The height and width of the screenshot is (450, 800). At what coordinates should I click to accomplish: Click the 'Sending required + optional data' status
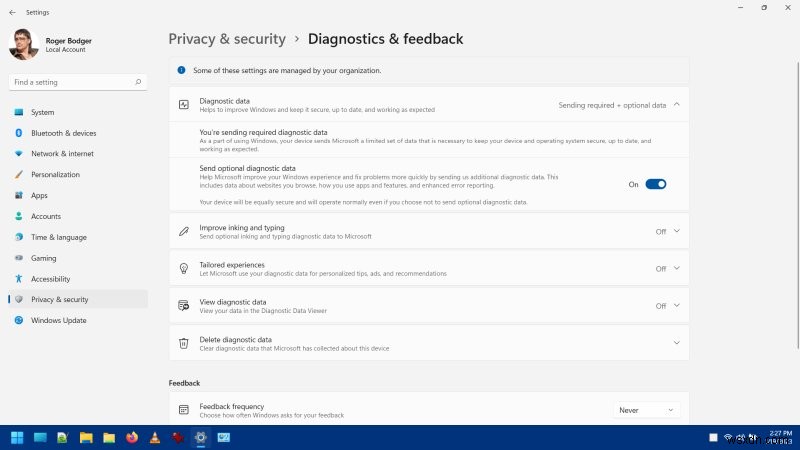612,105
